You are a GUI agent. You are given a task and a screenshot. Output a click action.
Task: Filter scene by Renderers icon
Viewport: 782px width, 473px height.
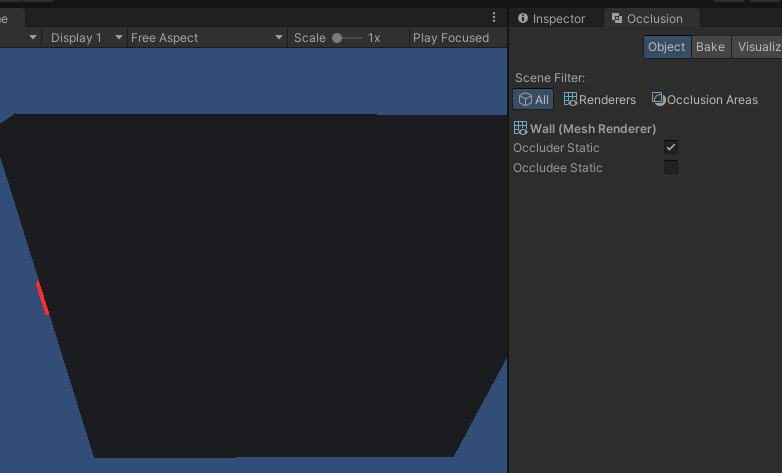click(570, 99)
